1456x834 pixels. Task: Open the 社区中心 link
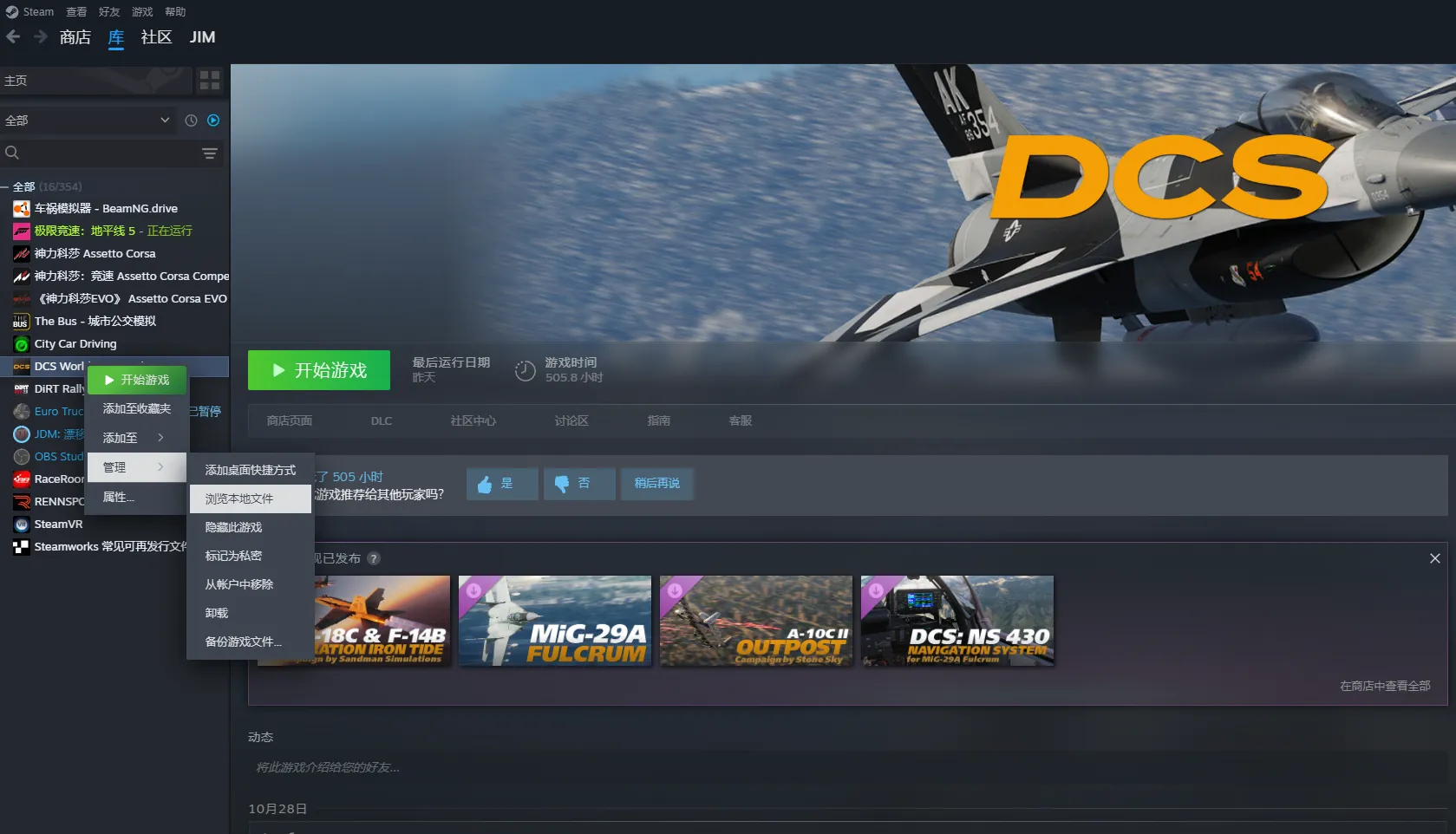coord(473,420)
